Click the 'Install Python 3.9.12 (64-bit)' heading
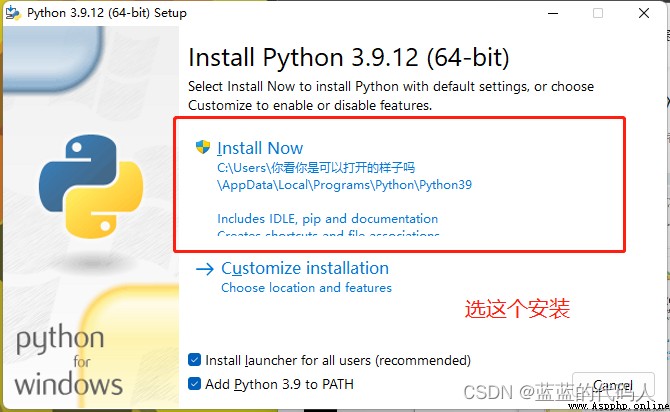This screenshot has width=670, height=412. pos(349,57)
